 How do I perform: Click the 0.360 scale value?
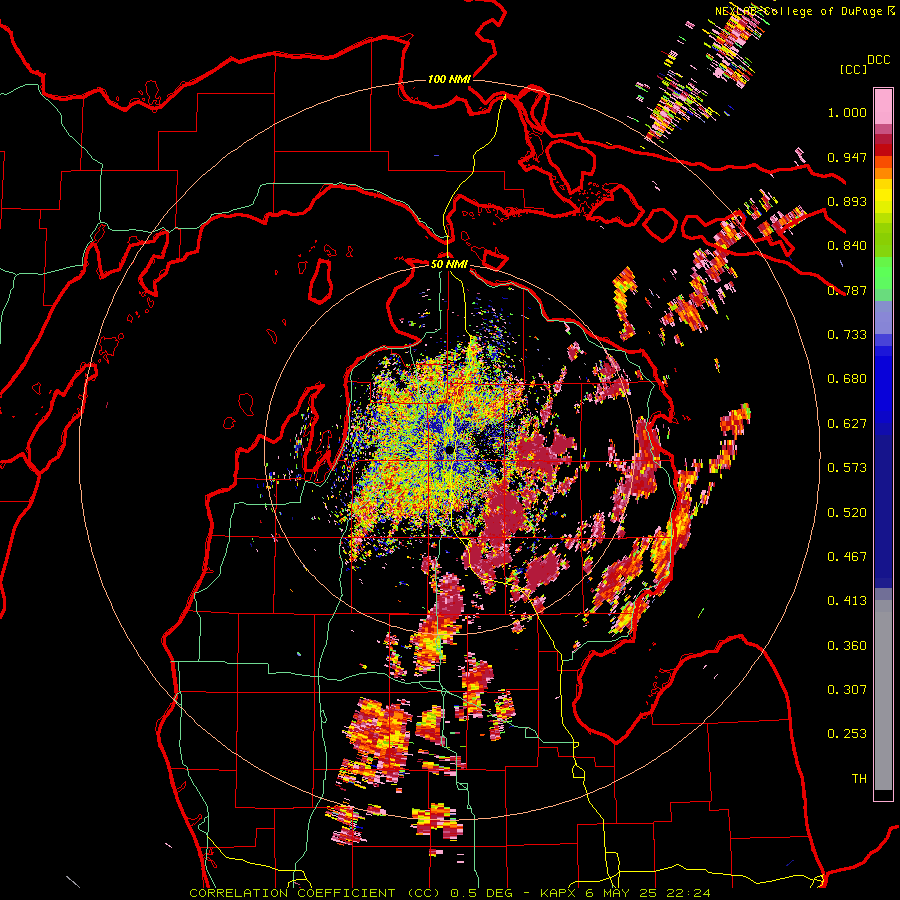click(847, 646)
